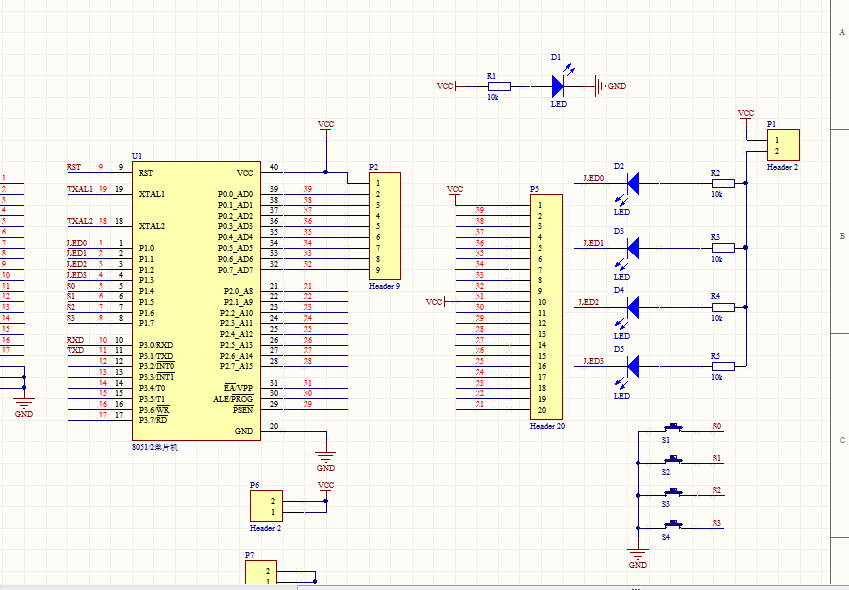
Task: Click VCC port at P5 pin 1
Action: point(455,191)
